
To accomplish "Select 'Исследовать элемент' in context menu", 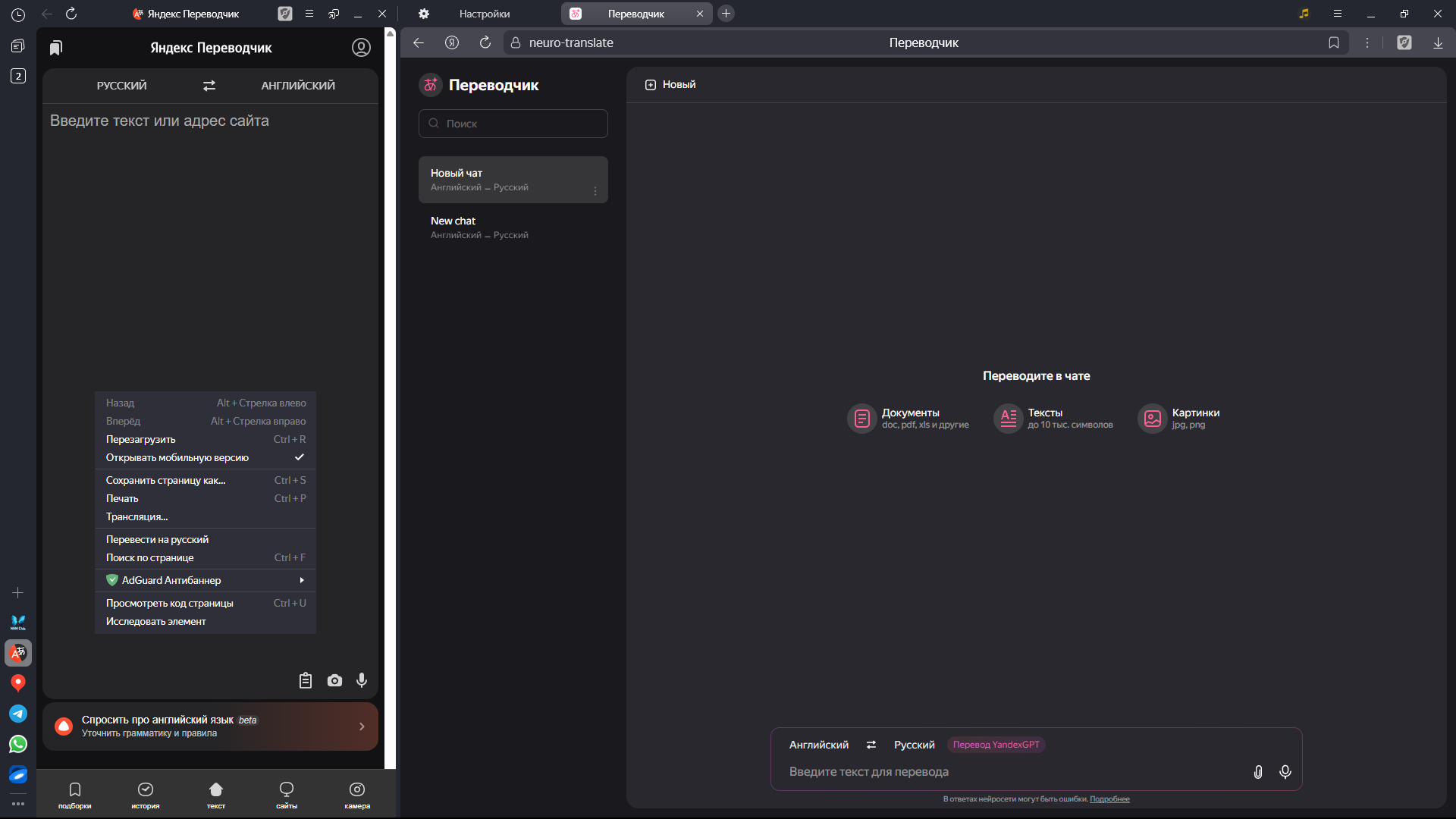I will coord(205,621).
